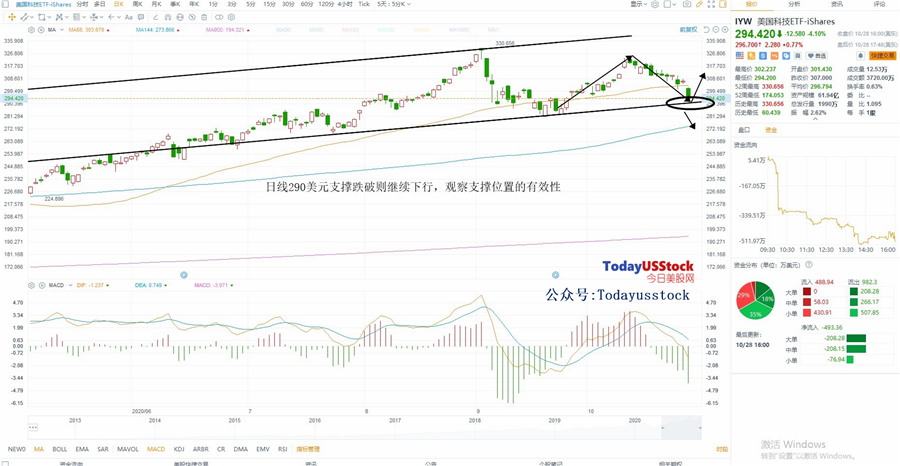Open 指标管理 indicator management
The width and height of the screenshot is (900, 466).
308,449
